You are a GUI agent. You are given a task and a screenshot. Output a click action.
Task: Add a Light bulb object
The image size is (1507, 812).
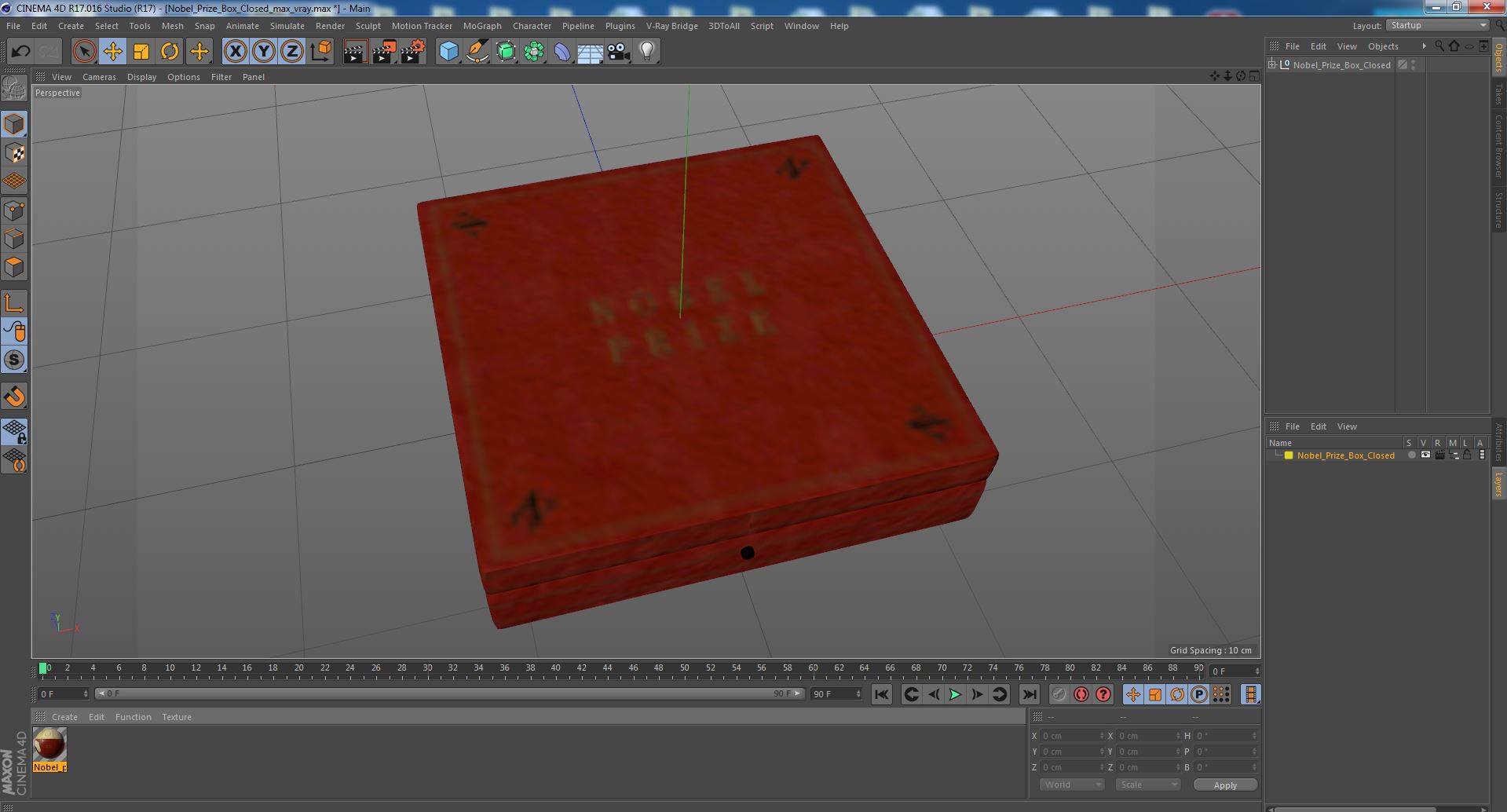[647, 52]
